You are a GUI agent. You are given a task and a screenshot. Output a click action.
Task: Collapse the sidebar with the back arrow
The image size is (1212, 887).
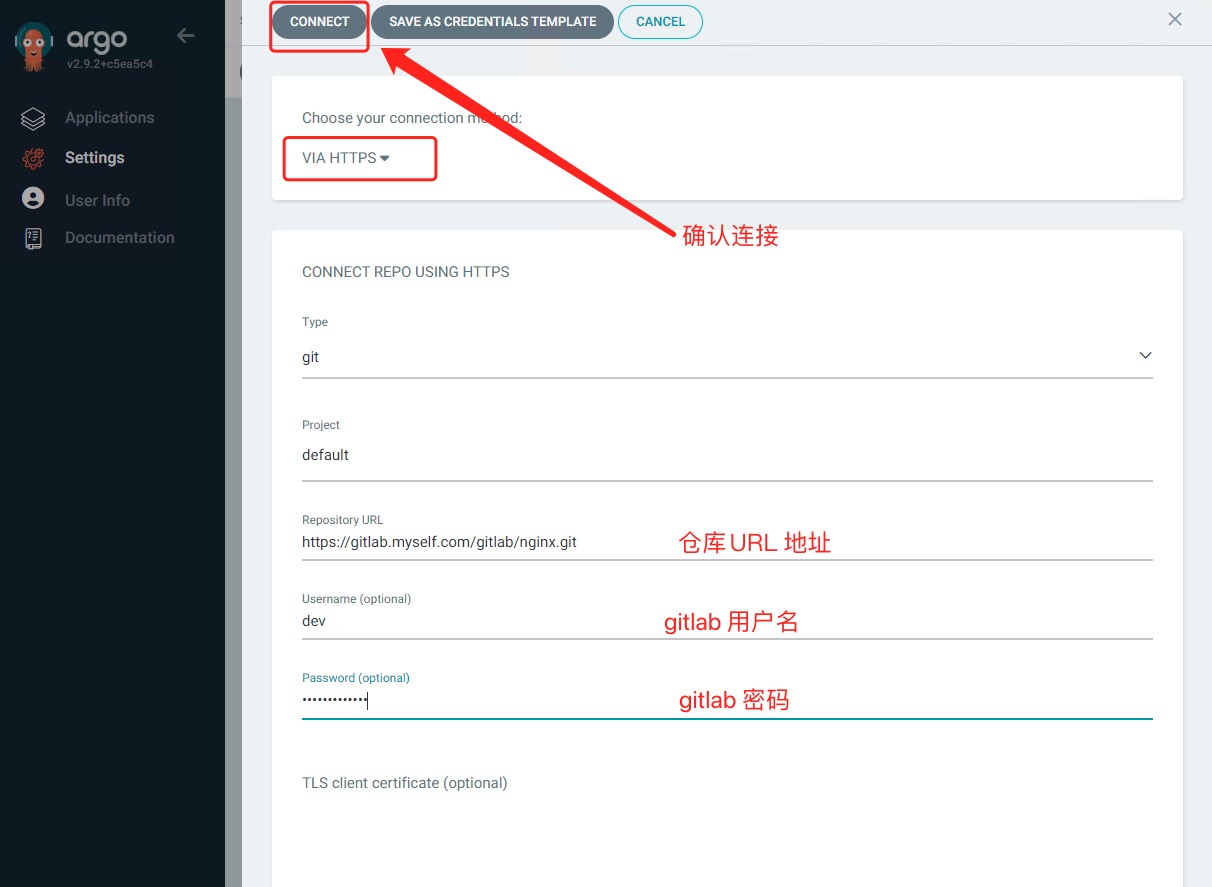click(x=185, y=36)
